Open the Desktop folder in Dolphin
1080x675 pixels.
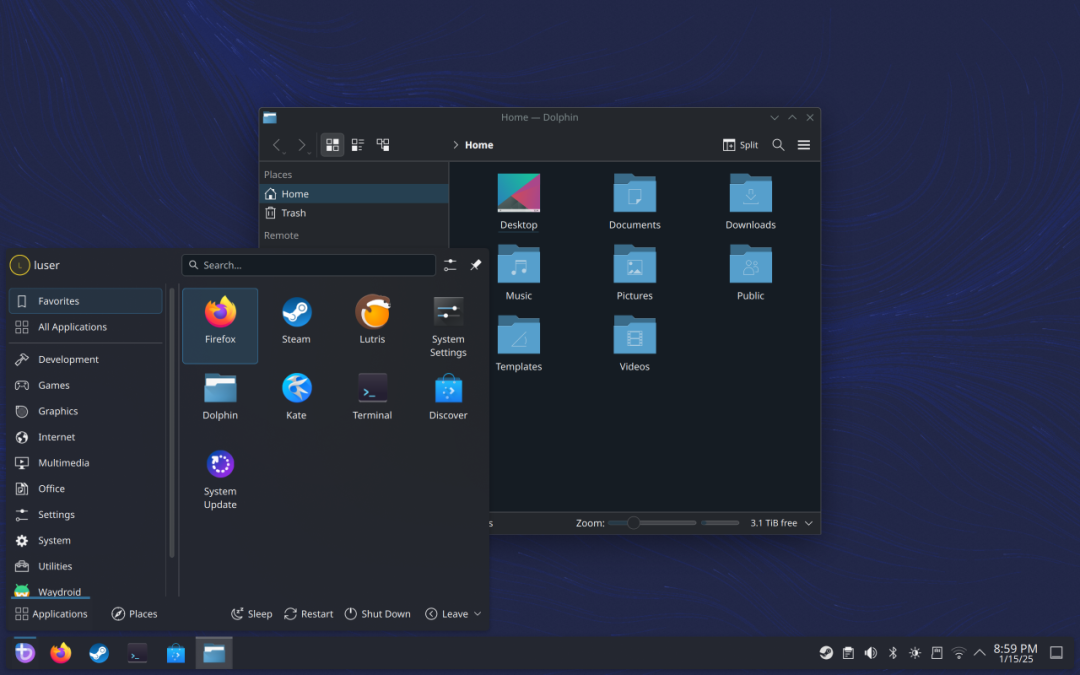(519, 202)
